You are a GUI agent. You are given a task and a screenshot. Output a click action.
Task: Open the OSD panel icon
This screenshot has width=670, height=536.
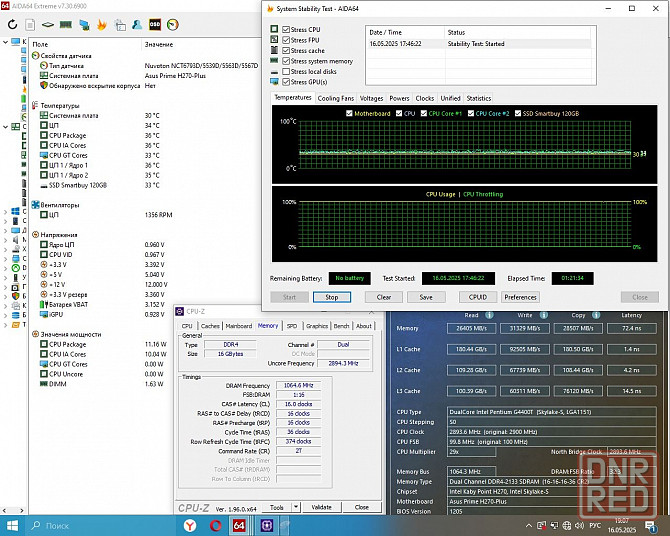(x=155, y=25)
